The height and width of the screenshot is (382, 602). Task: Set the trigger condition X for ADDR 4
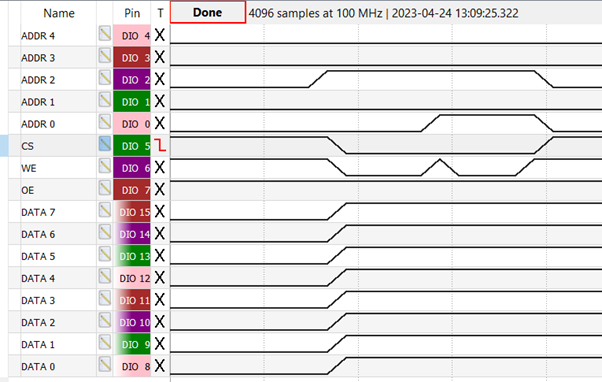pos(160,35)
